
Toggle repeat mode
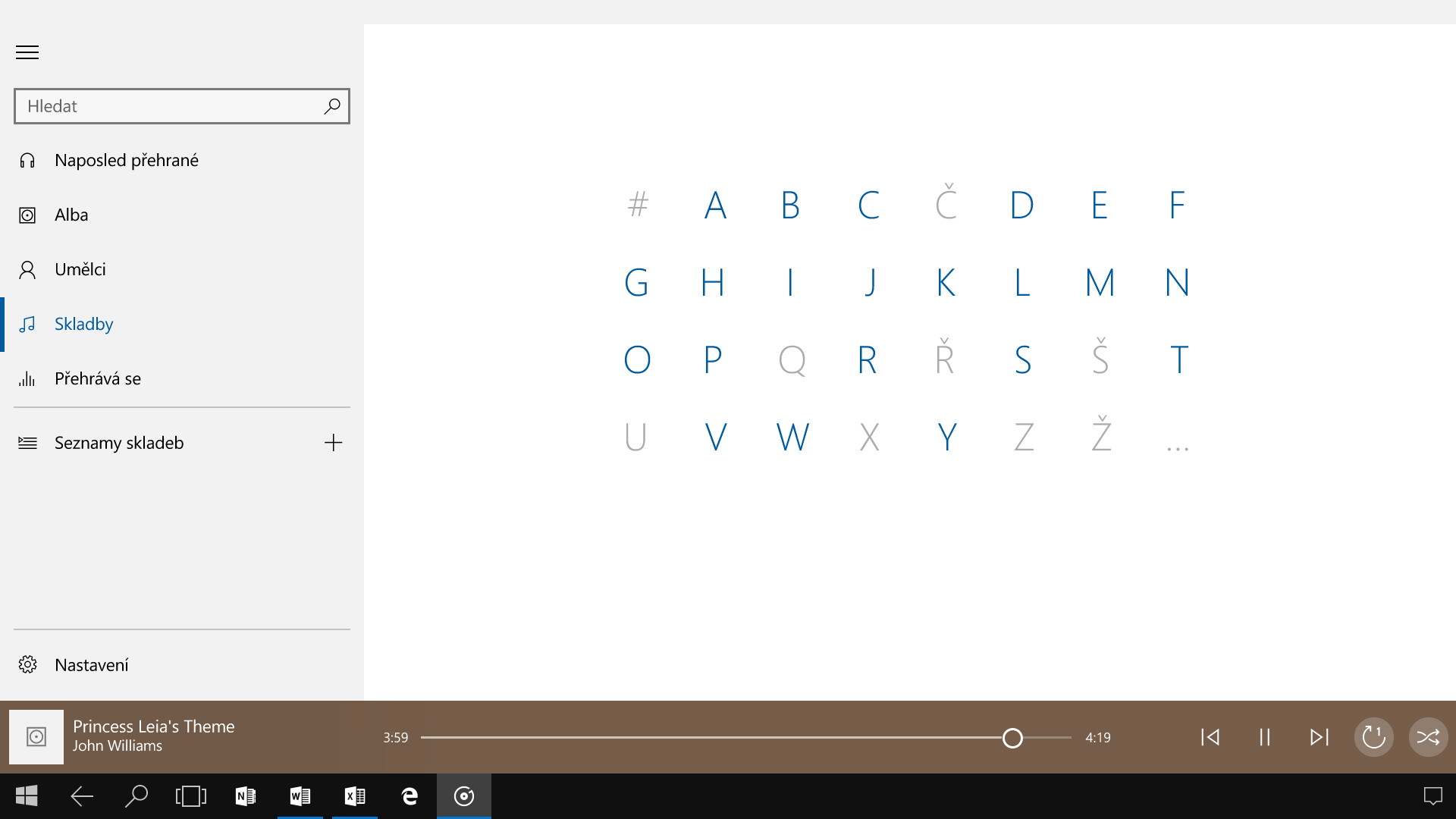coord(1373,736)
